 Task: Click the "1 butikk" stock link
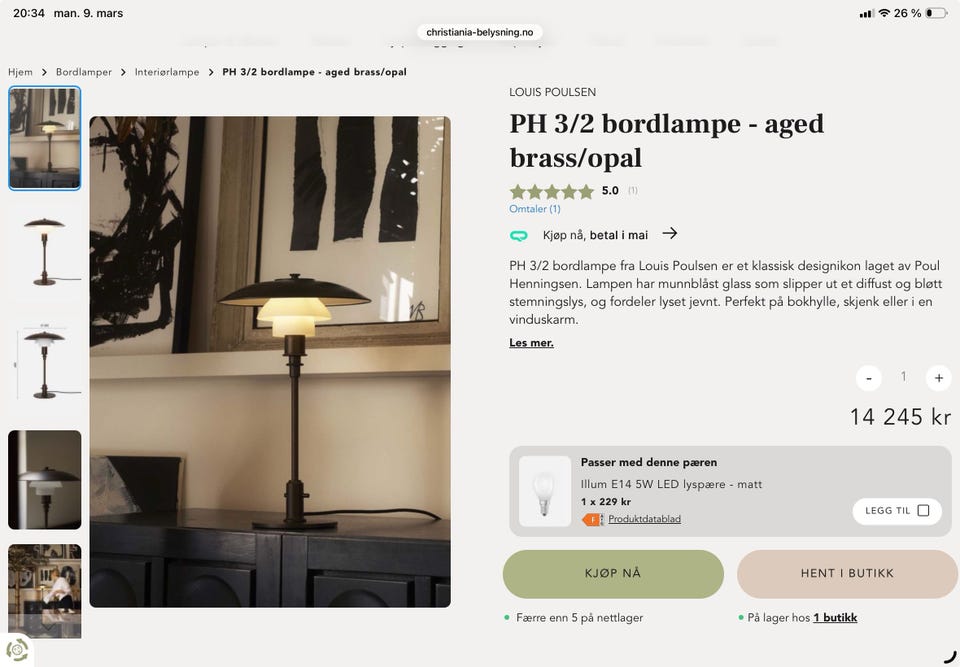pyautogui.click(x=834, y=617)
